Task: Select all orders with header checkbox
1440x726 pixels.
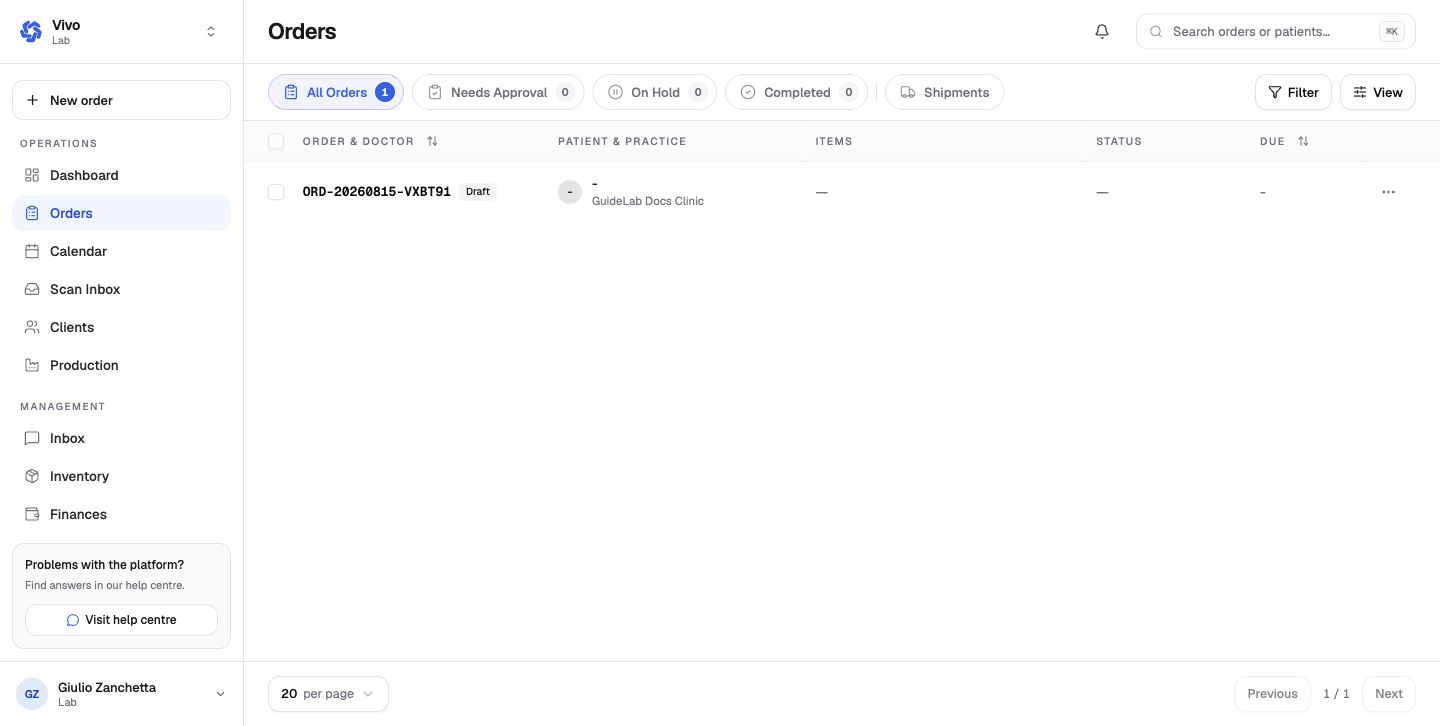Action: (276, 142)
